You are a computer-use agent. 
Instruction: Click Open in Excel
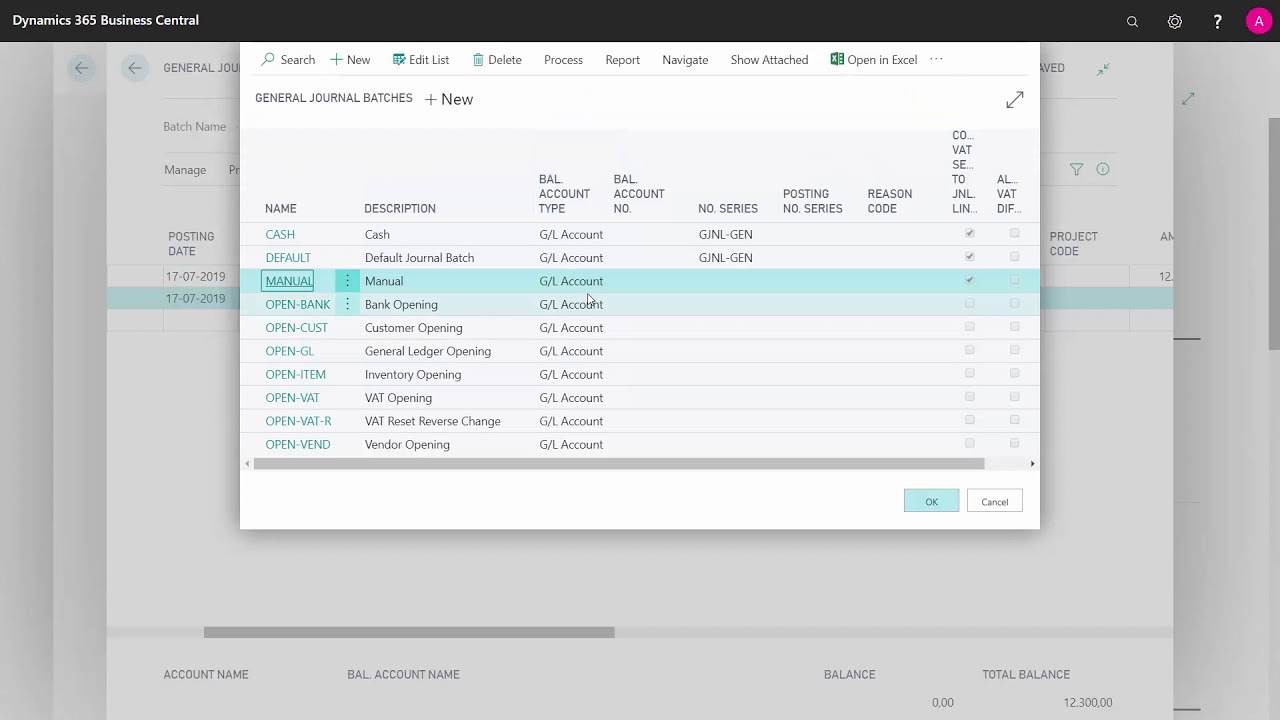(x=873, y=60)
